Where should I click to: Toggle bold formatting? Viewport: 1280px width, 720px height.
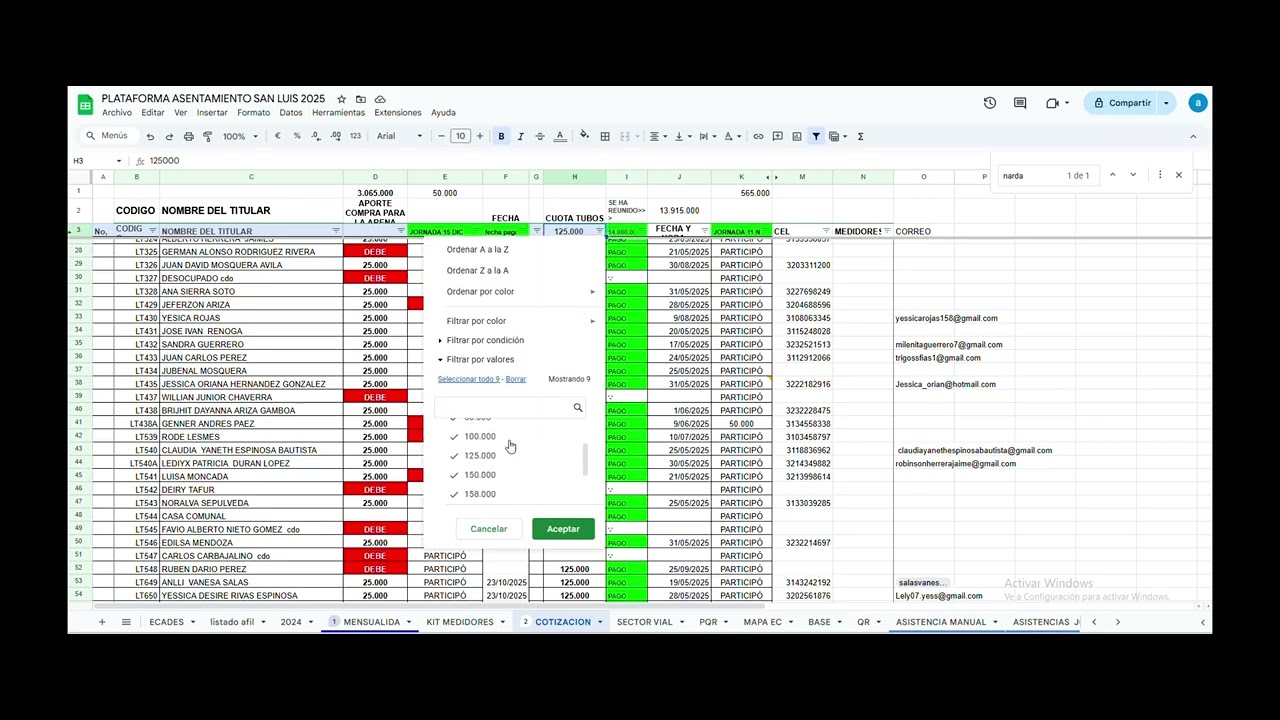click(501, 136)
